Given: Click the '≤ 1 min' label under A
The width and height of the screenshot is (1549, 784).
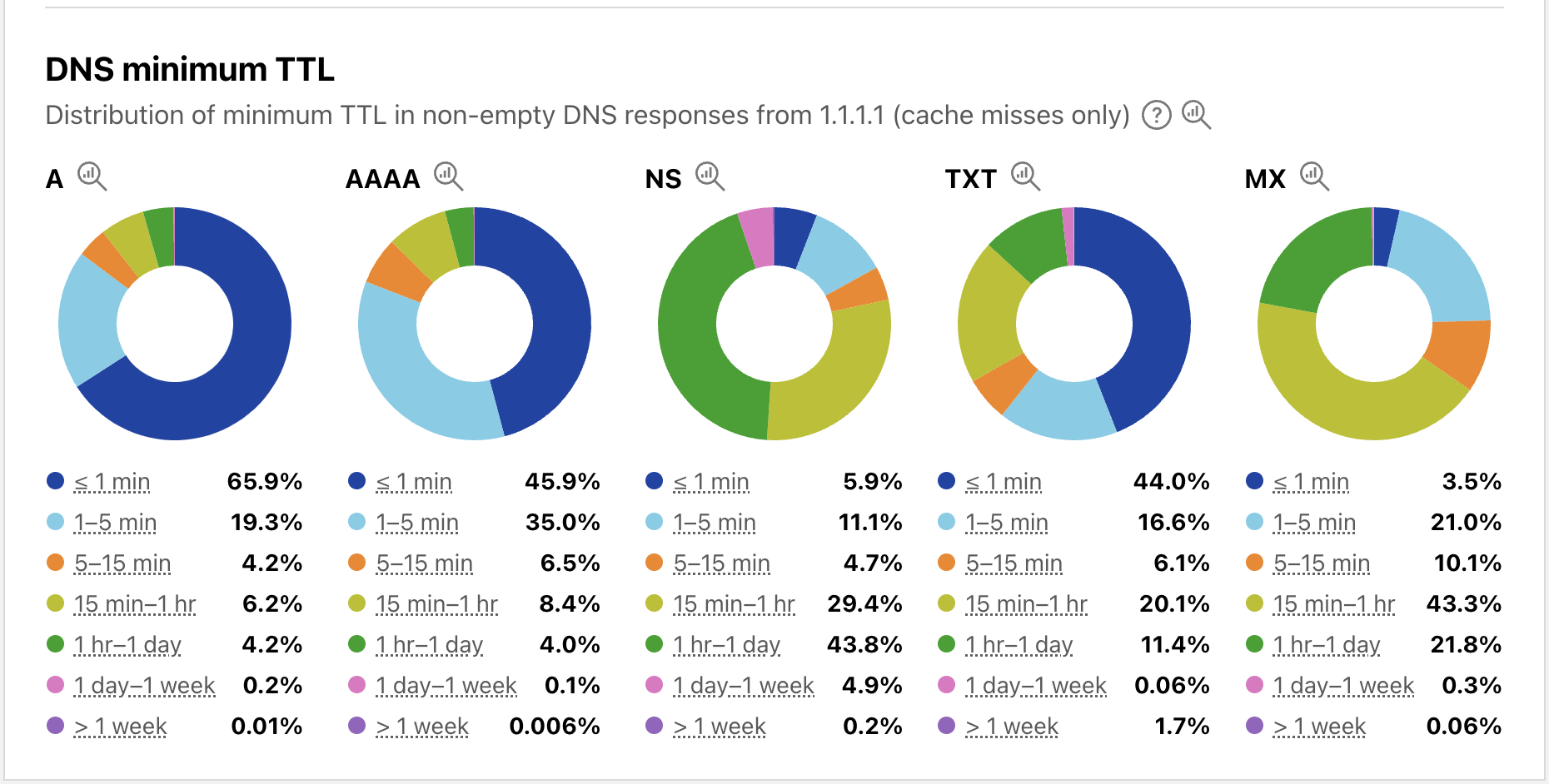Looking at the screenshot, I should 112,482.
